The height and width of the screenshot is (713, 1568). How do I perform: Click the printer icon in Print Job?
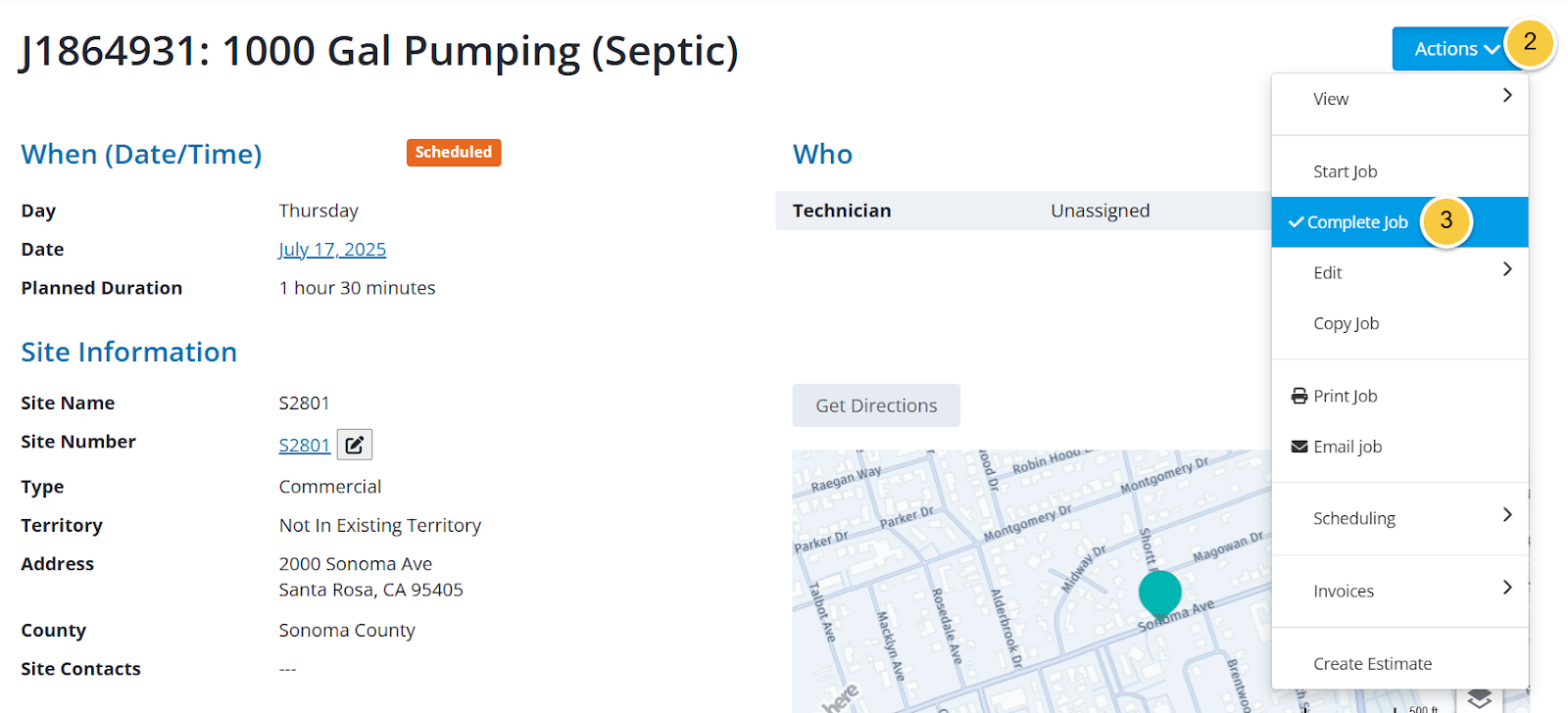coord(1299,396)
